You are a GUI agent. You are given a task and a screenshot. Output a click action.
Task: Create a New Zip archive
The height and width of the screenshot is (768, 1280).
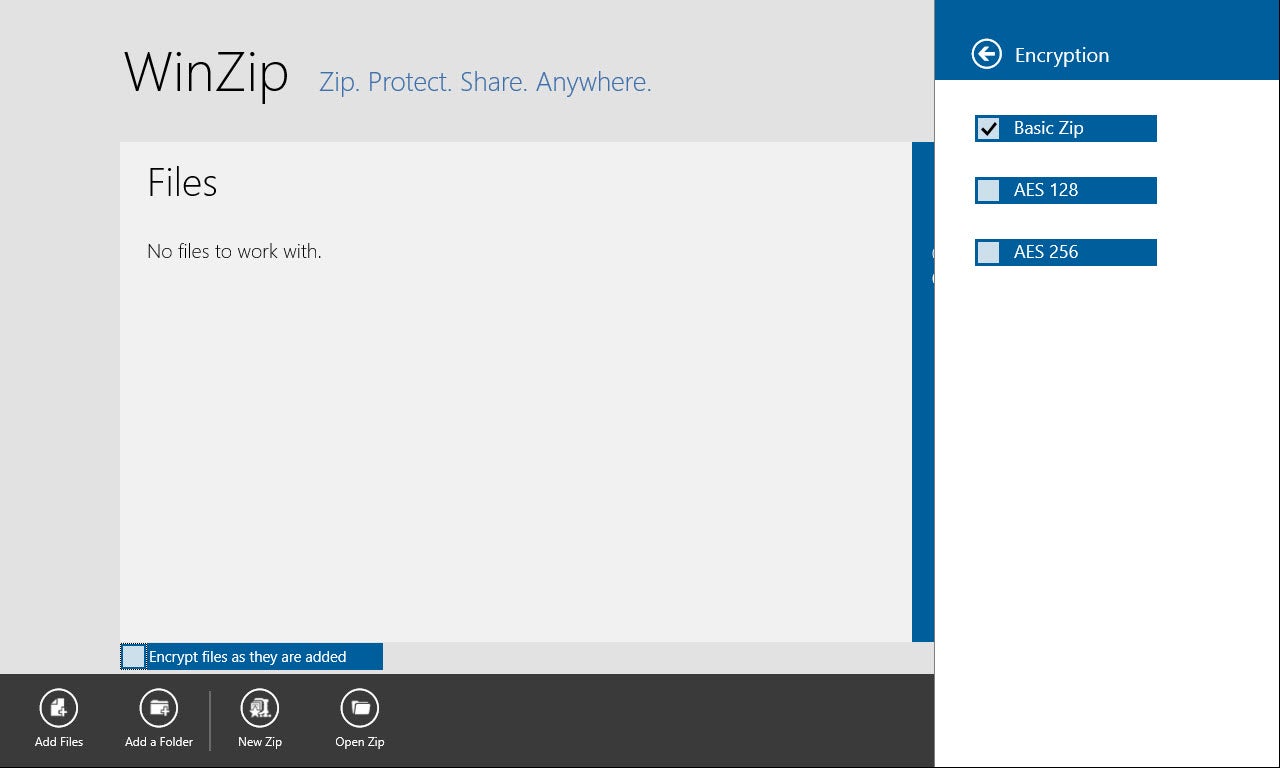click(x=260, y=708)
